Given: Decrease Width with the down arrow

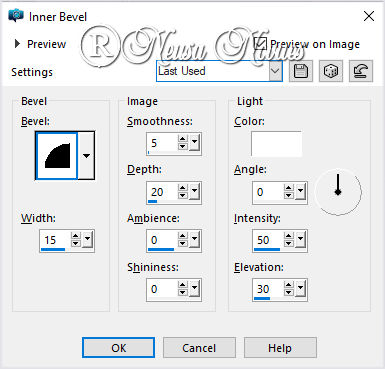Looking at the screenshot, I should (x=76, y=244).
